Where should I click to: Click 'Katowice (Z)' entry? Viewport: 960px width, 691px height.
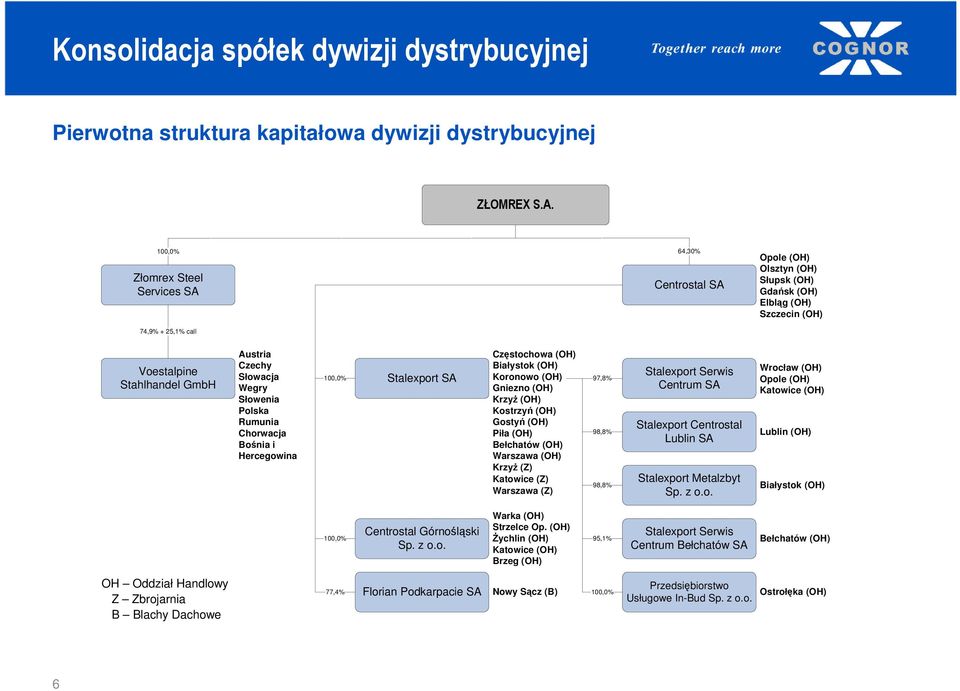click(x=520, y=479)
